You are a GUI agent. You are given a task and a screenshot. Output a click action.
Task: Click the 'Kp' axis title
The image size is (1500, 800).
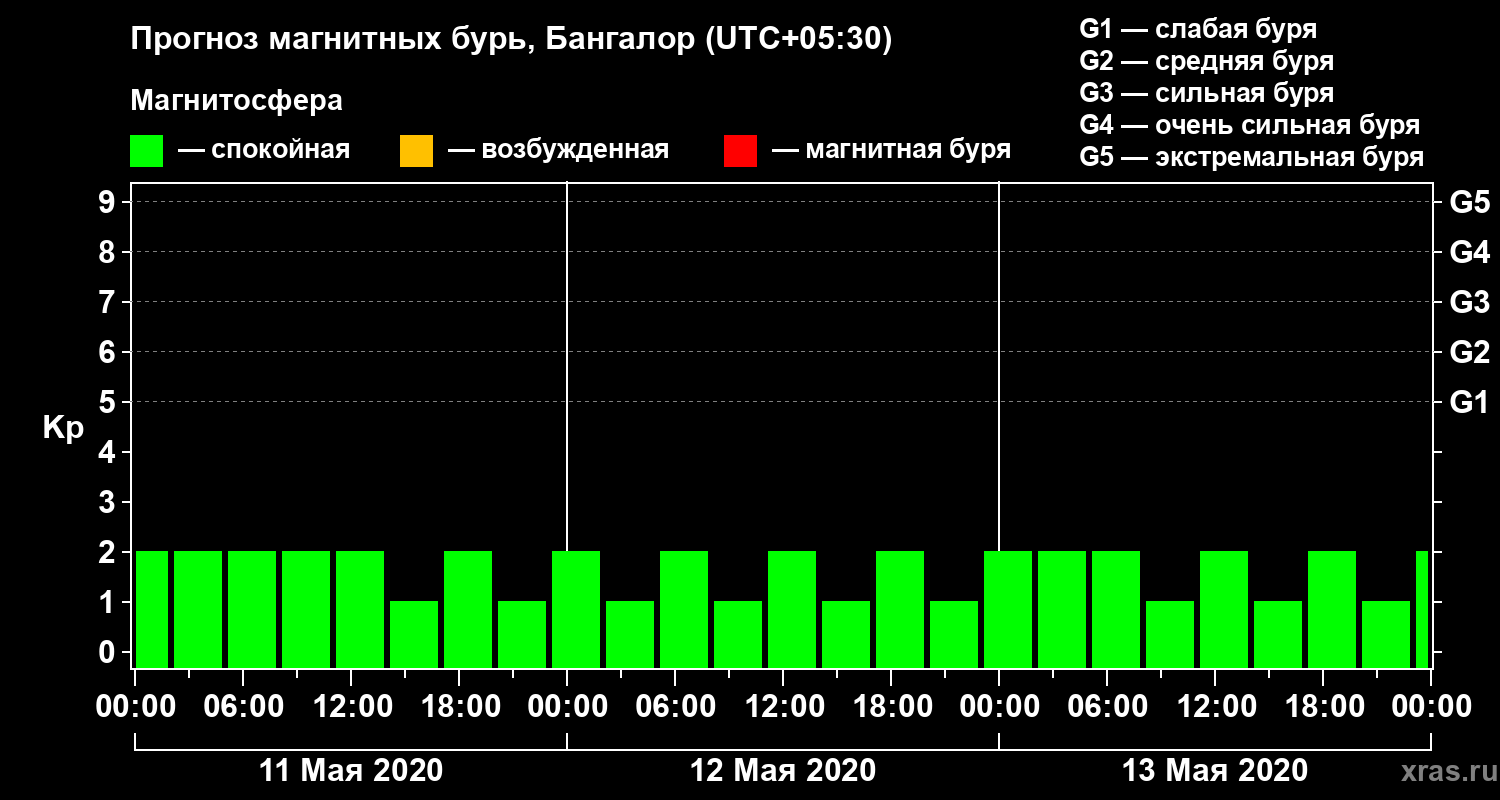[63, 427]
